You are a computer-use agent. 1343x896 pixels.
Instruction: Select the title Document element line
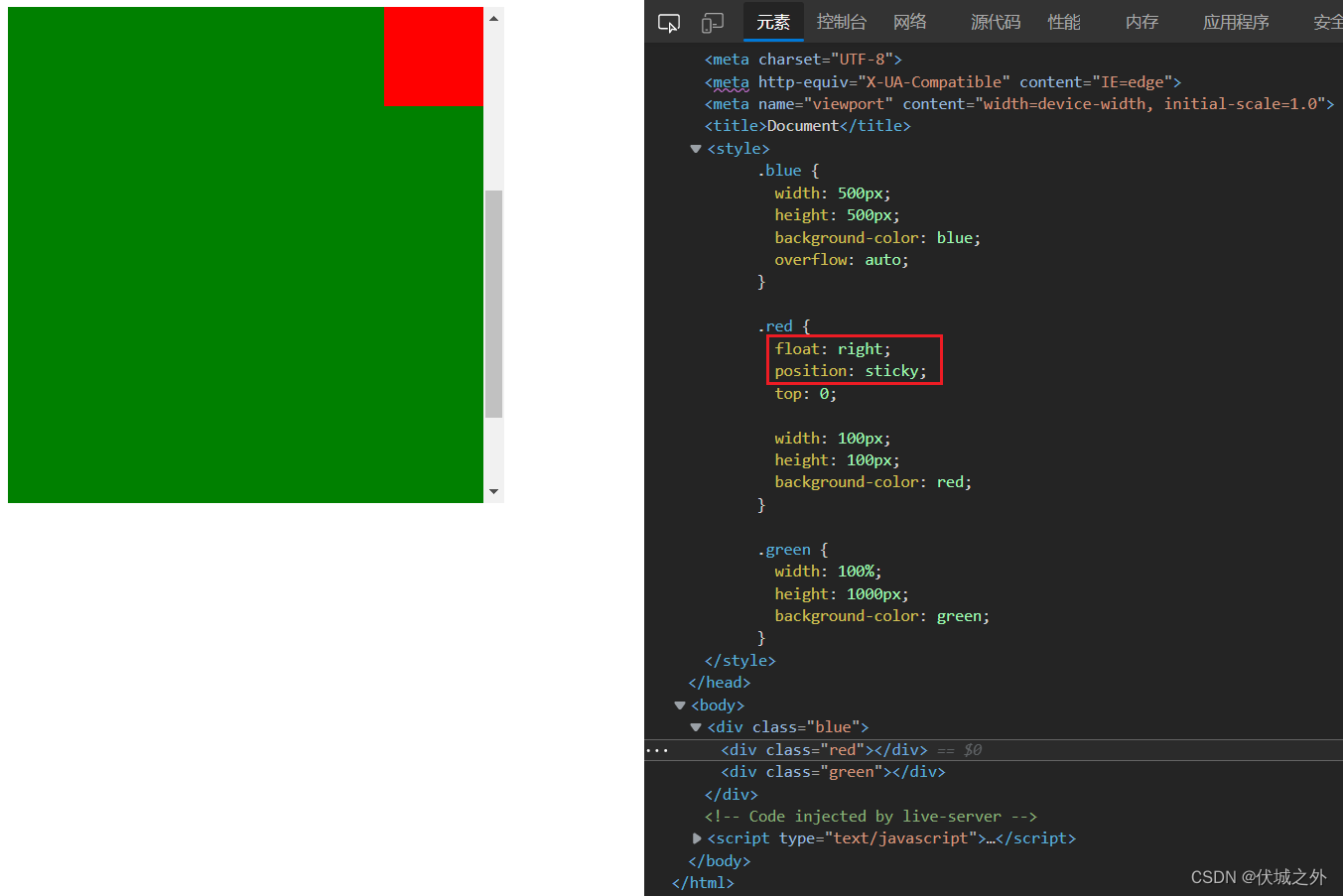807,126
